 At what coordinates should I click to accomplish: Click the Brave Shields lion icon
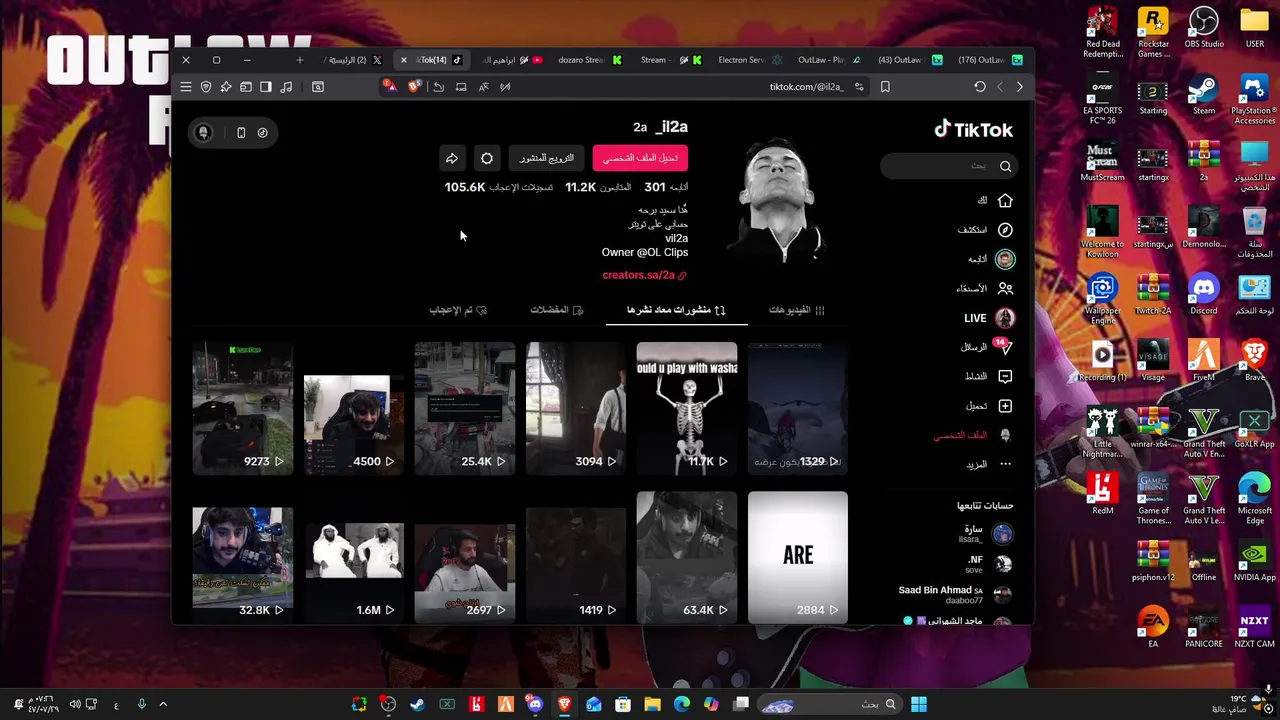pyautogui.click(x=414, y=86)
